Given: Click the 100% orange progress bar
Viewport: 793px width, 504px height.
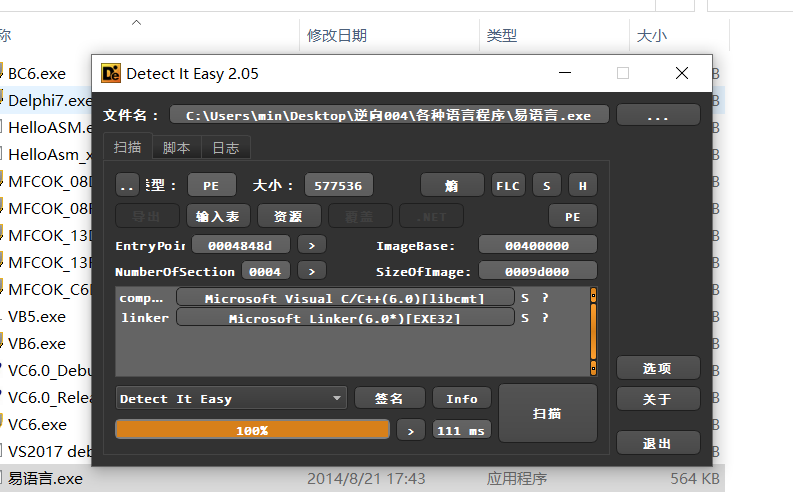Looking at the screenshot, I should [252, 430].
